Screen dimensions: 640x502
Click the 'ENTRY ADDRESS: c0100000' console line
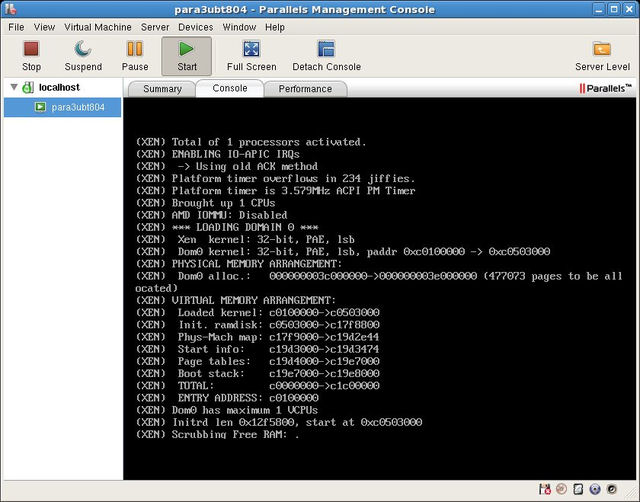[227, 398]
